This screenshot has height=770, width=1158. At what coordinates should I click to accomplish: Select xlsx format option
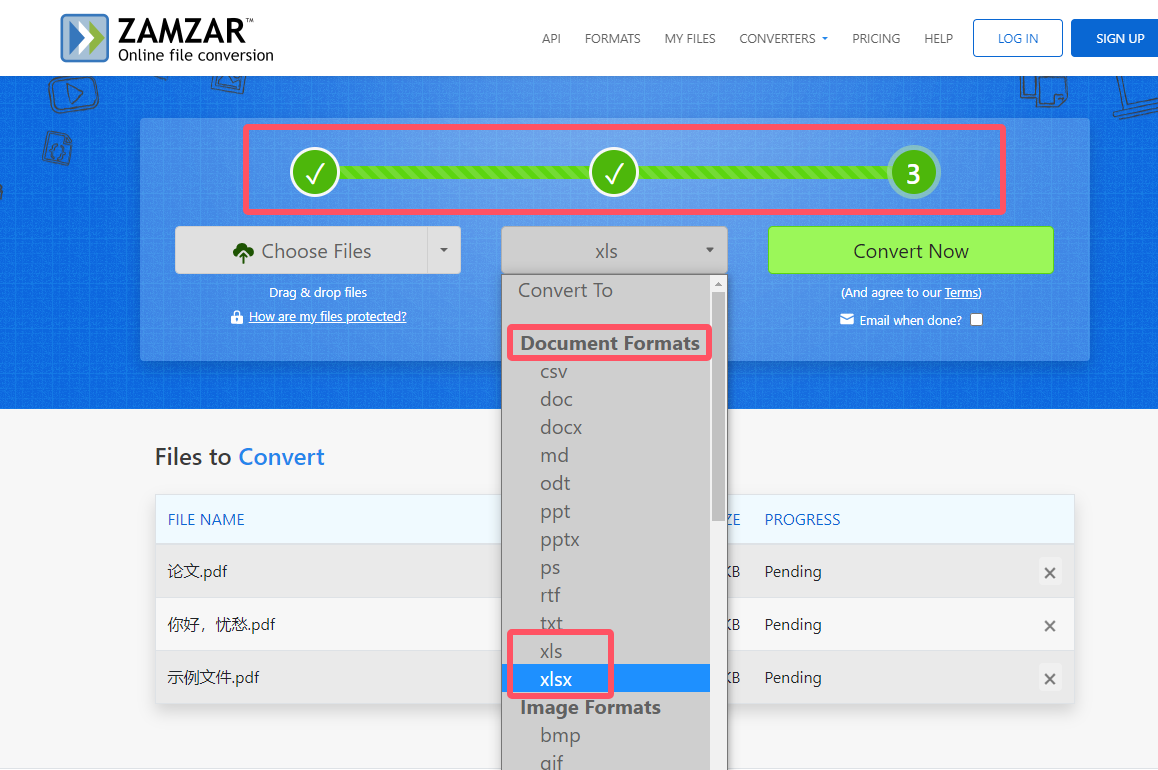pos(606,678)
